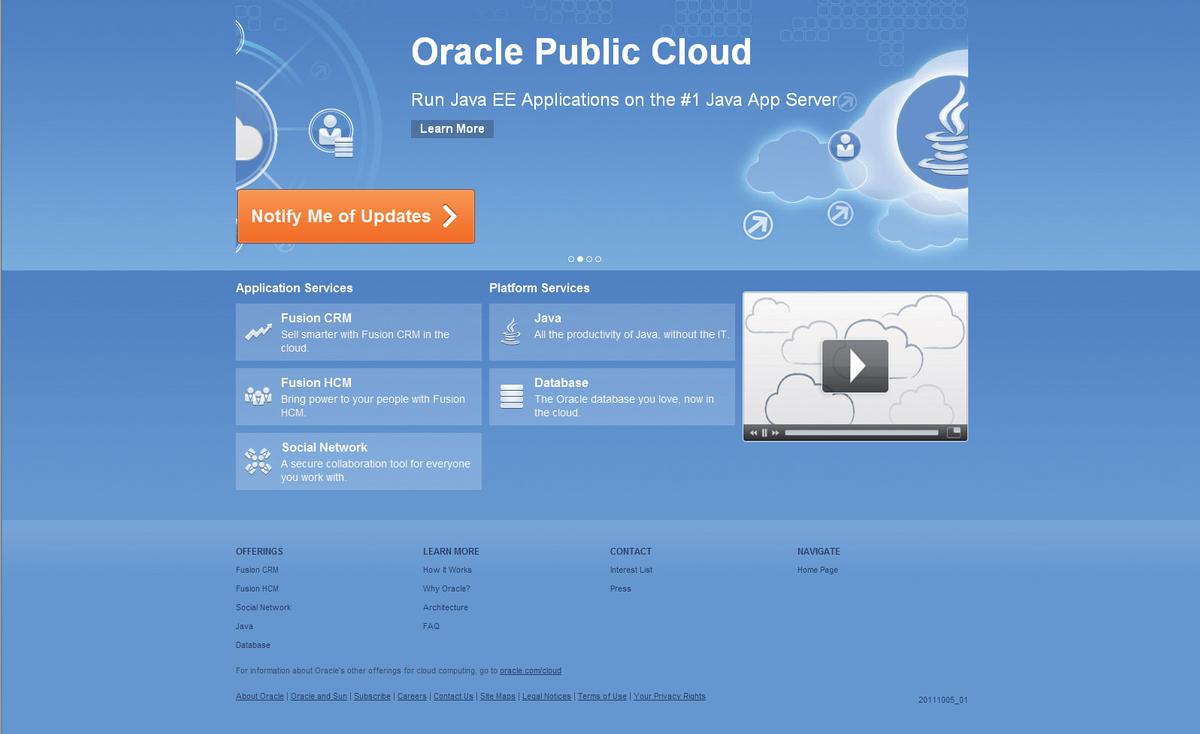Select the fourth banner carousel dot
1200x734 pixels.
click(598, 259)
